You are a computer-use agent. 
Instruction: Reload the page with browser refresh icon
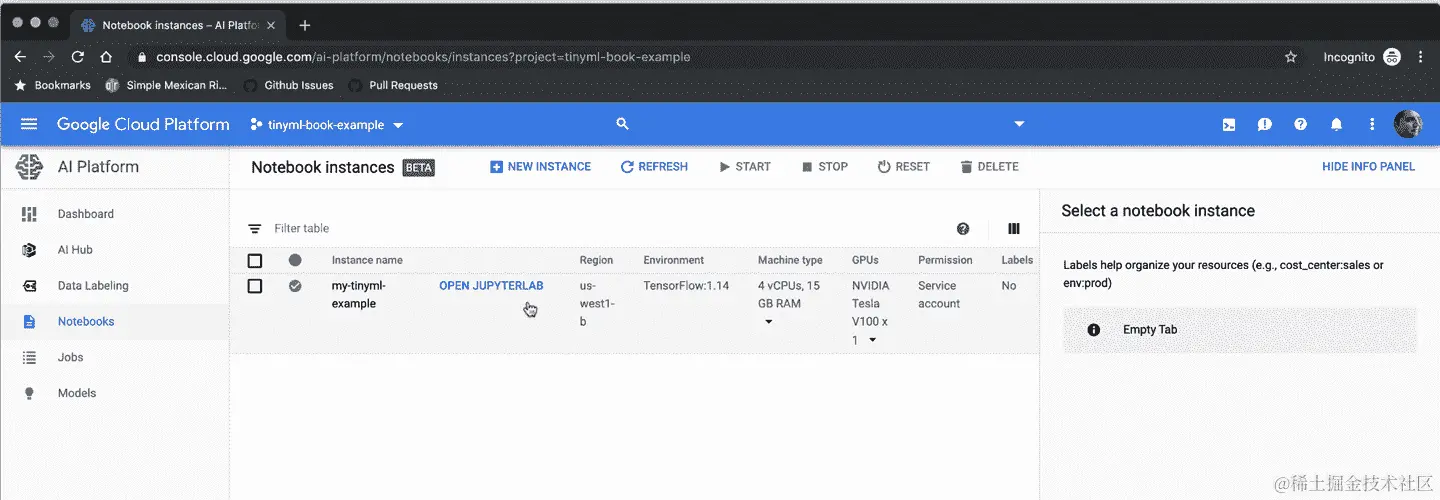78,57
